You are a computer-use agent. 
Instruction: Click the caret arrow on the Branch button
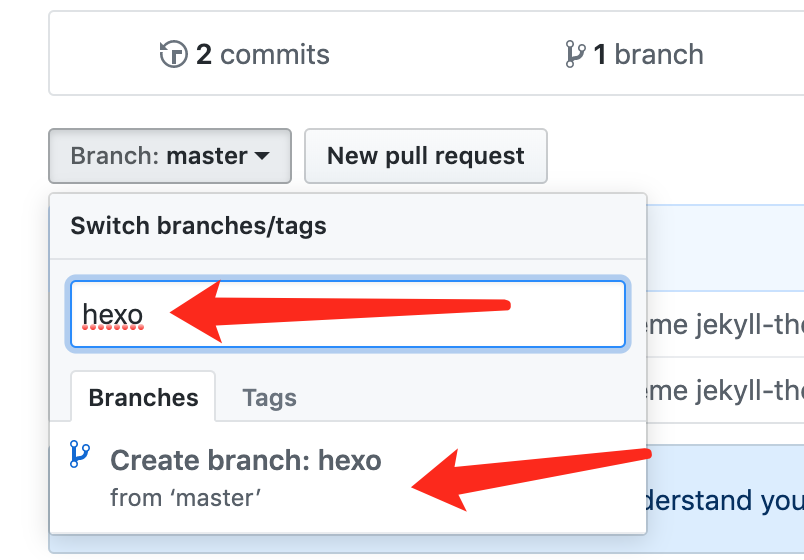pos(262,157)
